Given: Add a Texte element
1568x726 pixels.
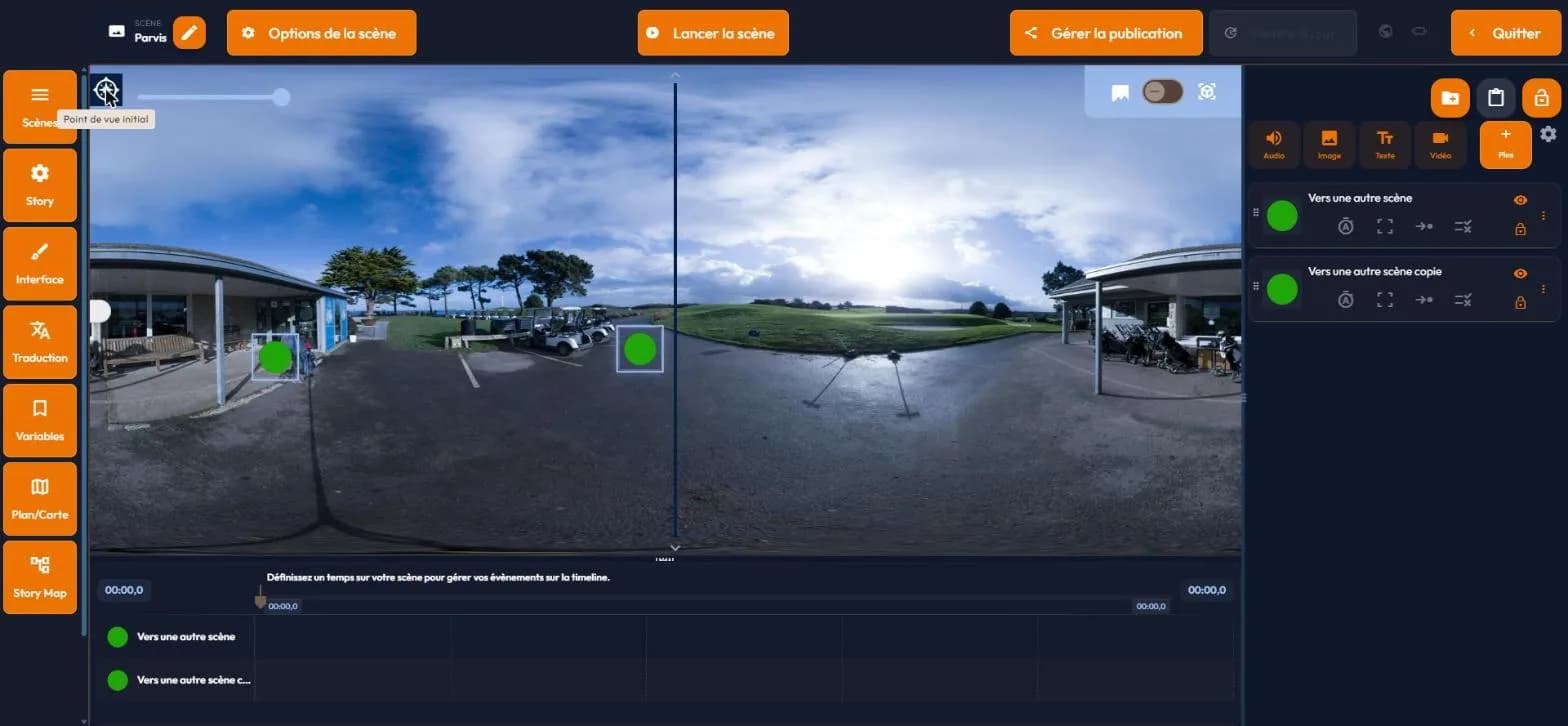Looking at the screenshot, I should (1385, 145).
